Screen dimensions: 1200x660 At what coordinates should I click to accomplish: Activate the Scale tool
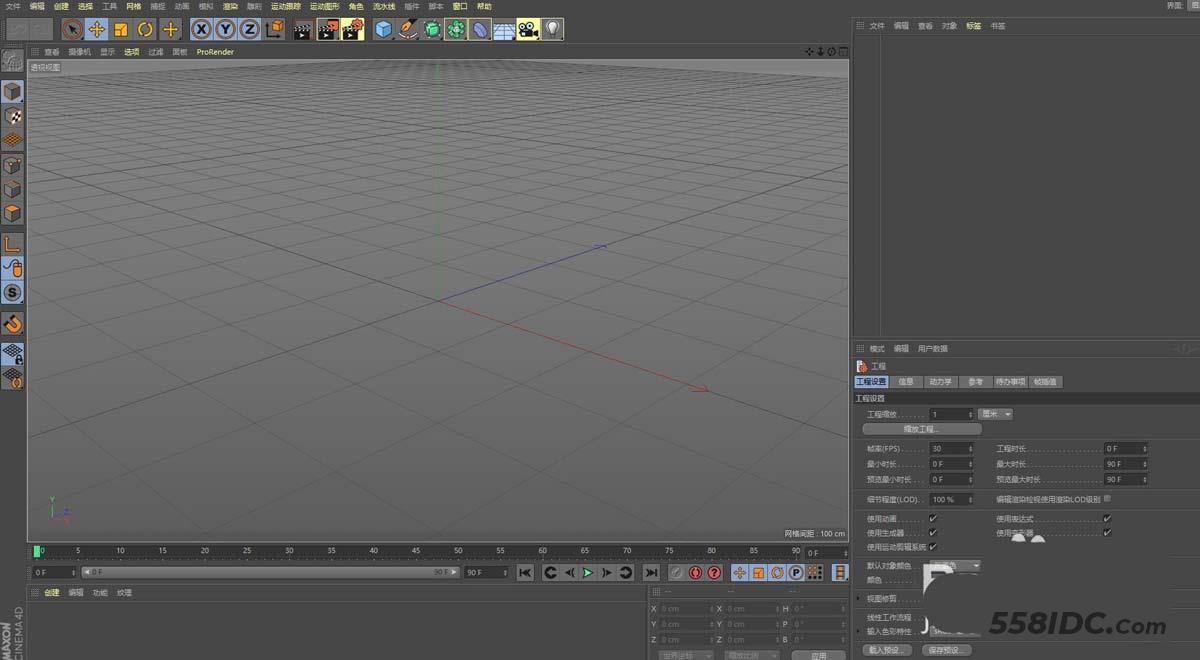tap(121, 29)
